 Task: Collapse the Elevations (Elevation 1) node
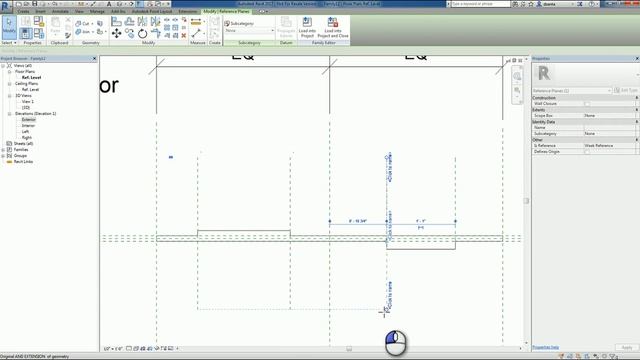click(9, 113)
